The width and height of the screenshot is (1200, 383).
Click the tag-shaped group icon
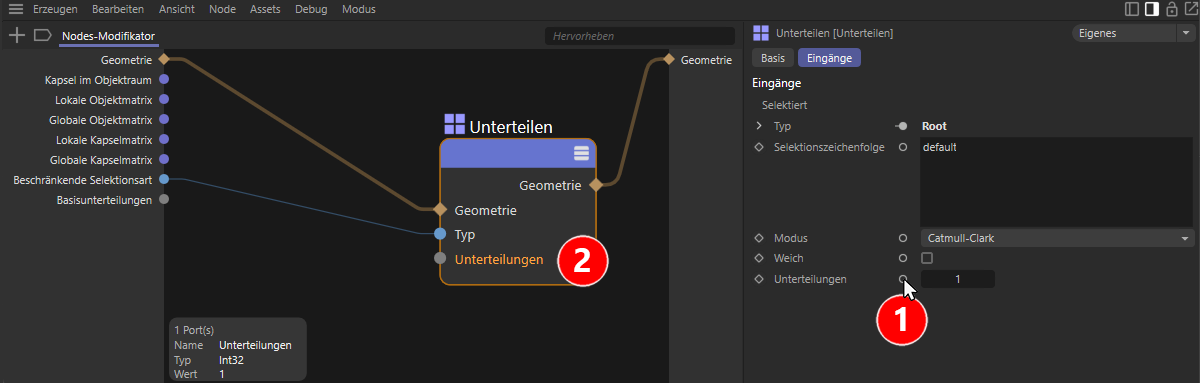pos(42,35)
